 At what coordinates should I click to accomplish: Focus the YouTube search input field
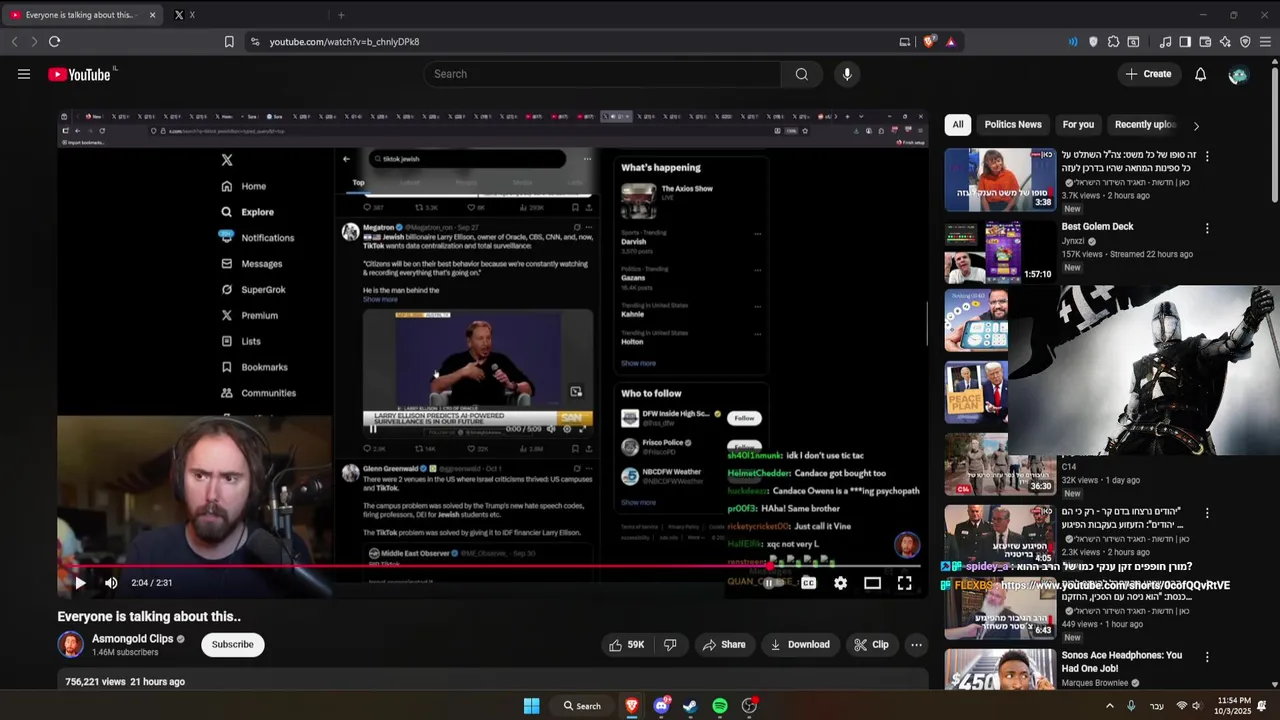(602, 74)
